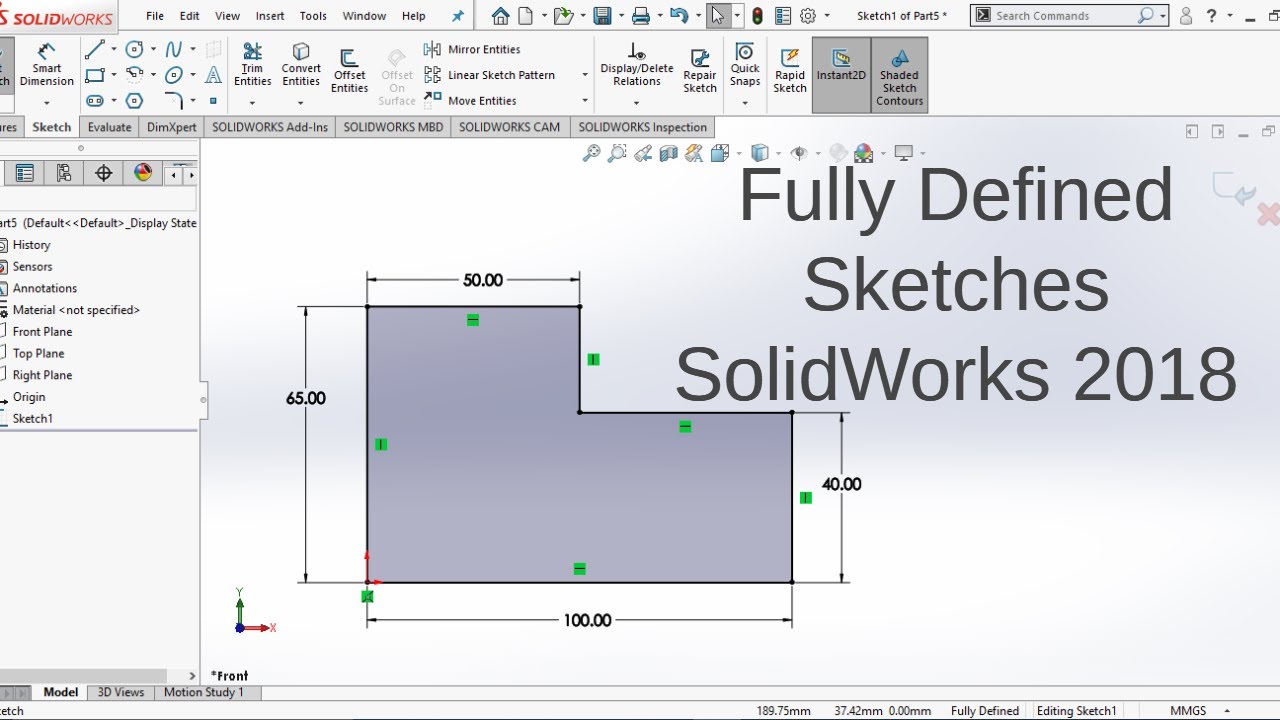
Task: Open the File menu
Action: [x=155, y=16]
